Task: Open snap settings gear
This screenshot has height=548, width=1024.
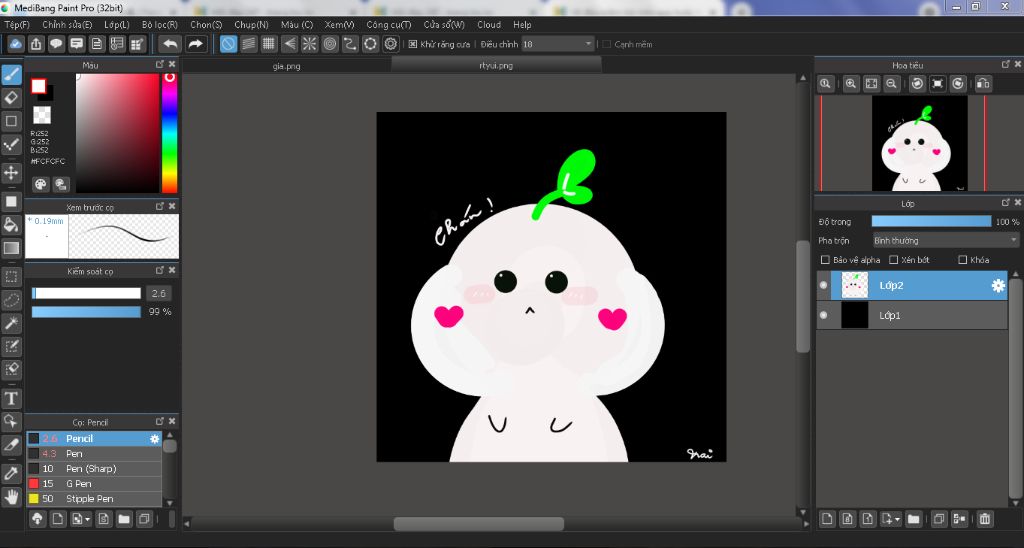Action: coord(391,44)
